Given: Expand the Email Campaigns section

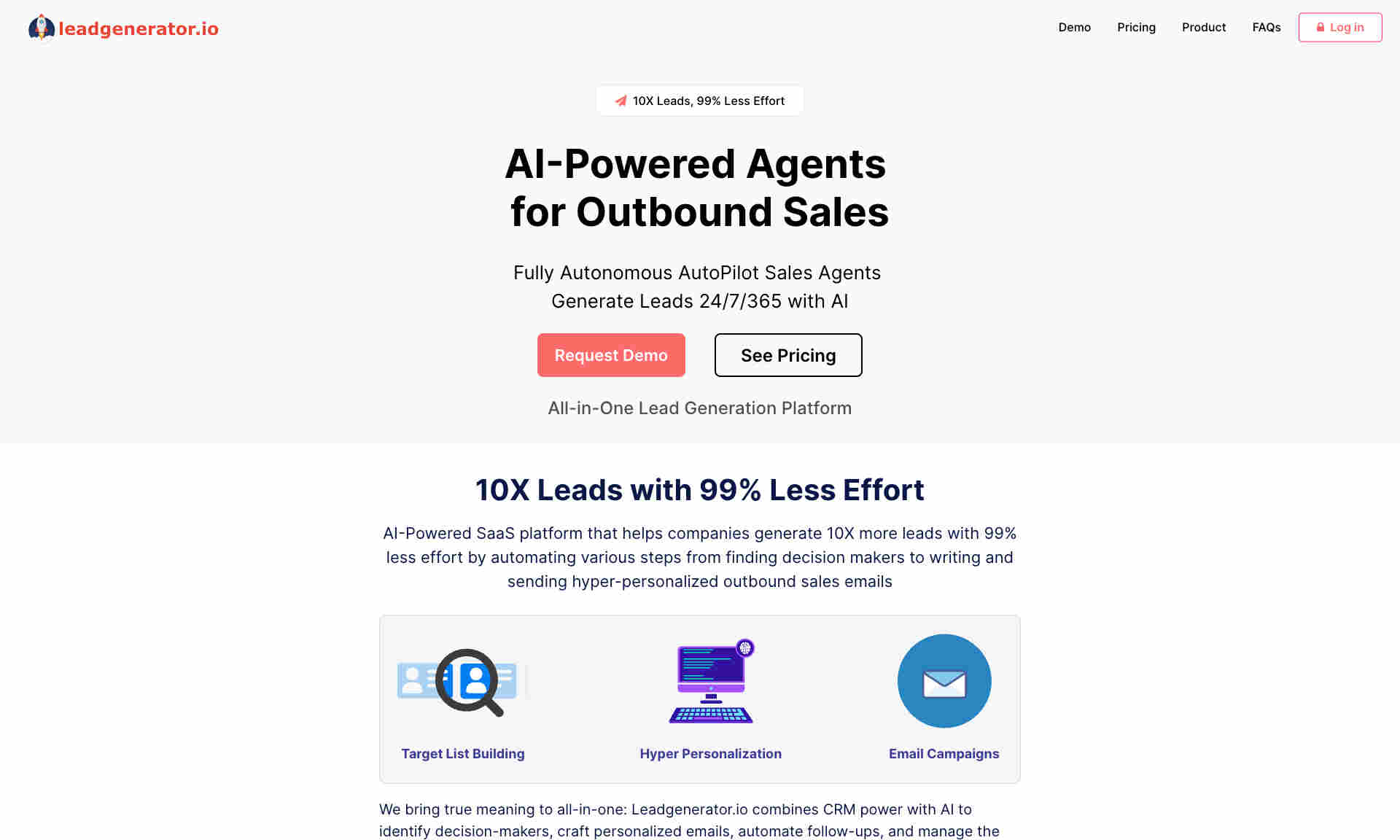Looking at the screenshot, I should point(943,753).
